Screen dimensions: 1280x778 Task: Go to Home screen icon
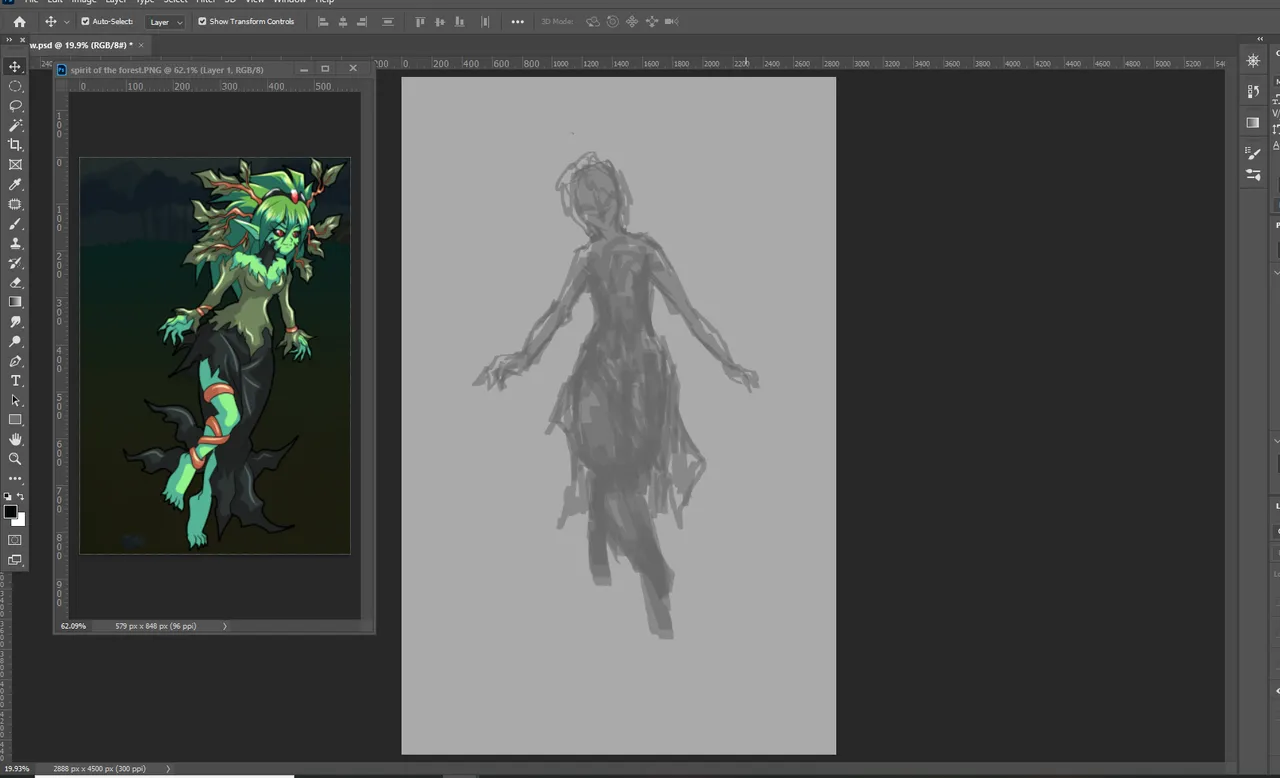[x=18, y=21]
